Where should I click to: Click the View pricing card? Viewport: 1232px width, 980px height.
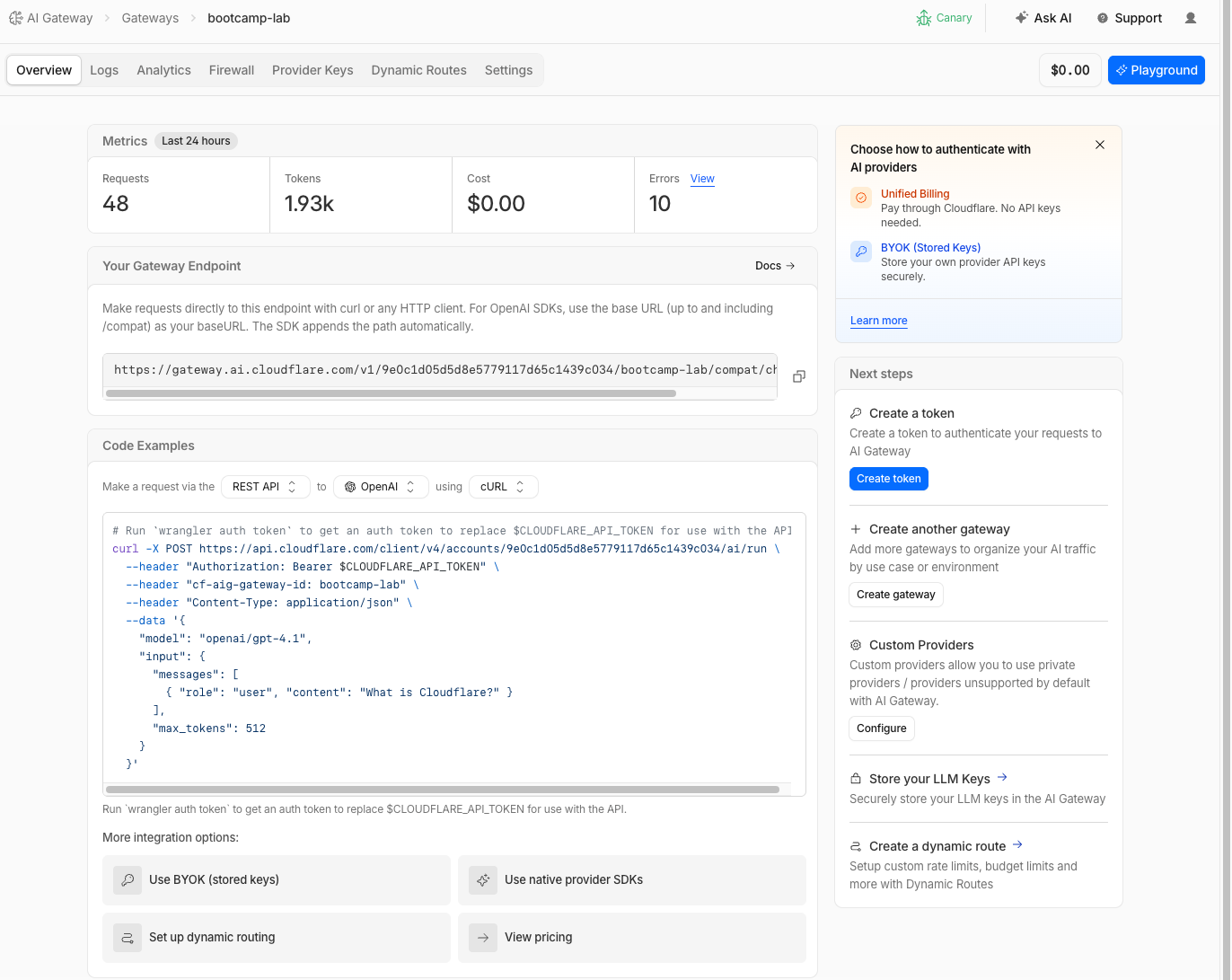632,938
